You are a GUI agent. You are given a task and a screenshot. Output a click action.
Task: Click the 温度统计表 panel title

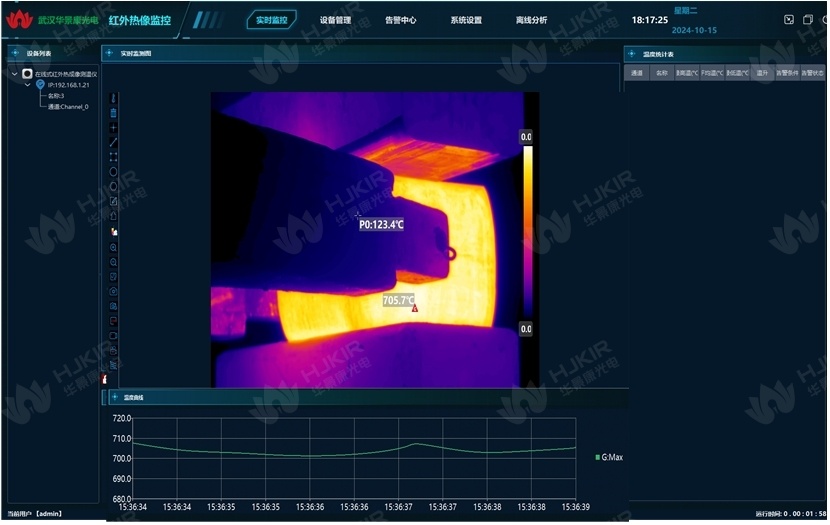(x=658, y=54)
